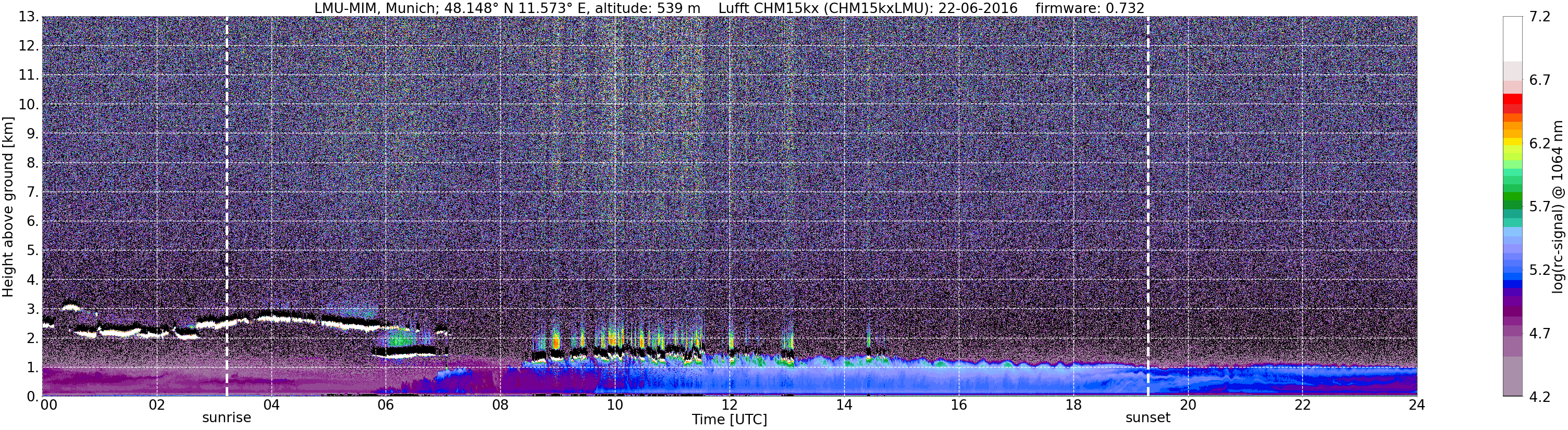Click the x-axis tick label "24"

click(1416, 405)
